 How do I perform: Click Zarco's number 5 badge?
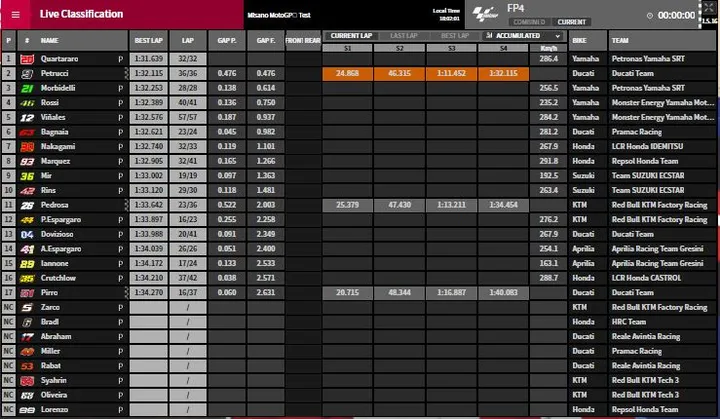click(x=27, y=307)
